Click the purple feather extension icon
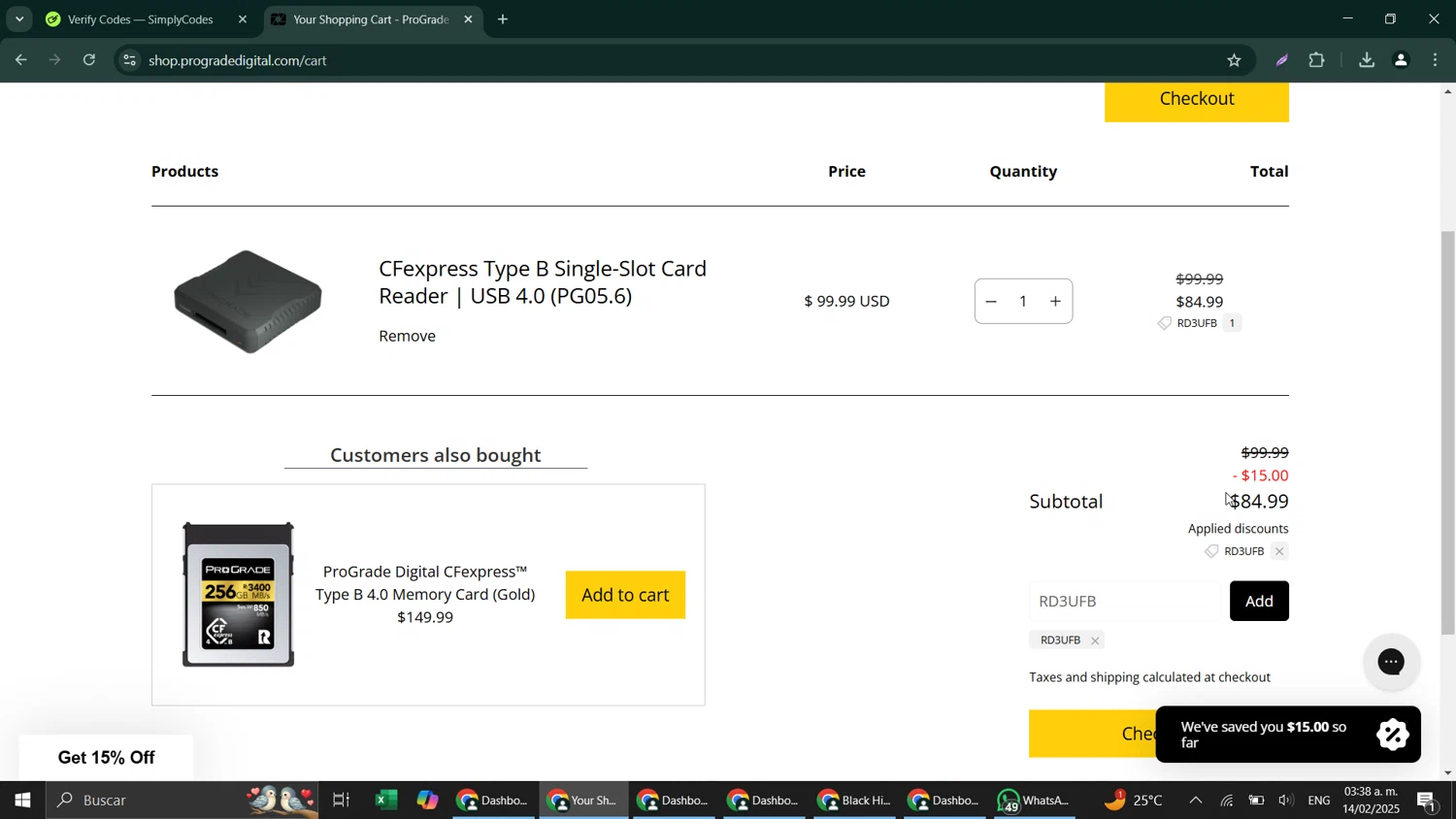Screen dimensions: 1456x819 1281,60
